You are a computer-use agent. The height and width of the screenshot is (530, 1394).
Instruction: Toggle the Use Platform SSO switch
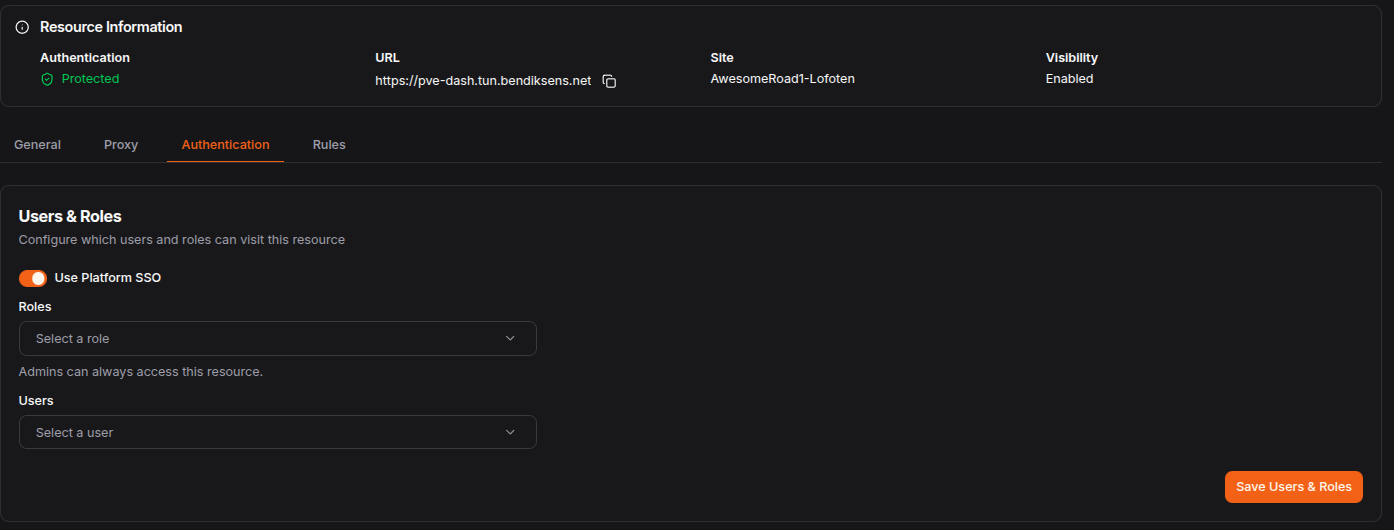click(33, 278)
